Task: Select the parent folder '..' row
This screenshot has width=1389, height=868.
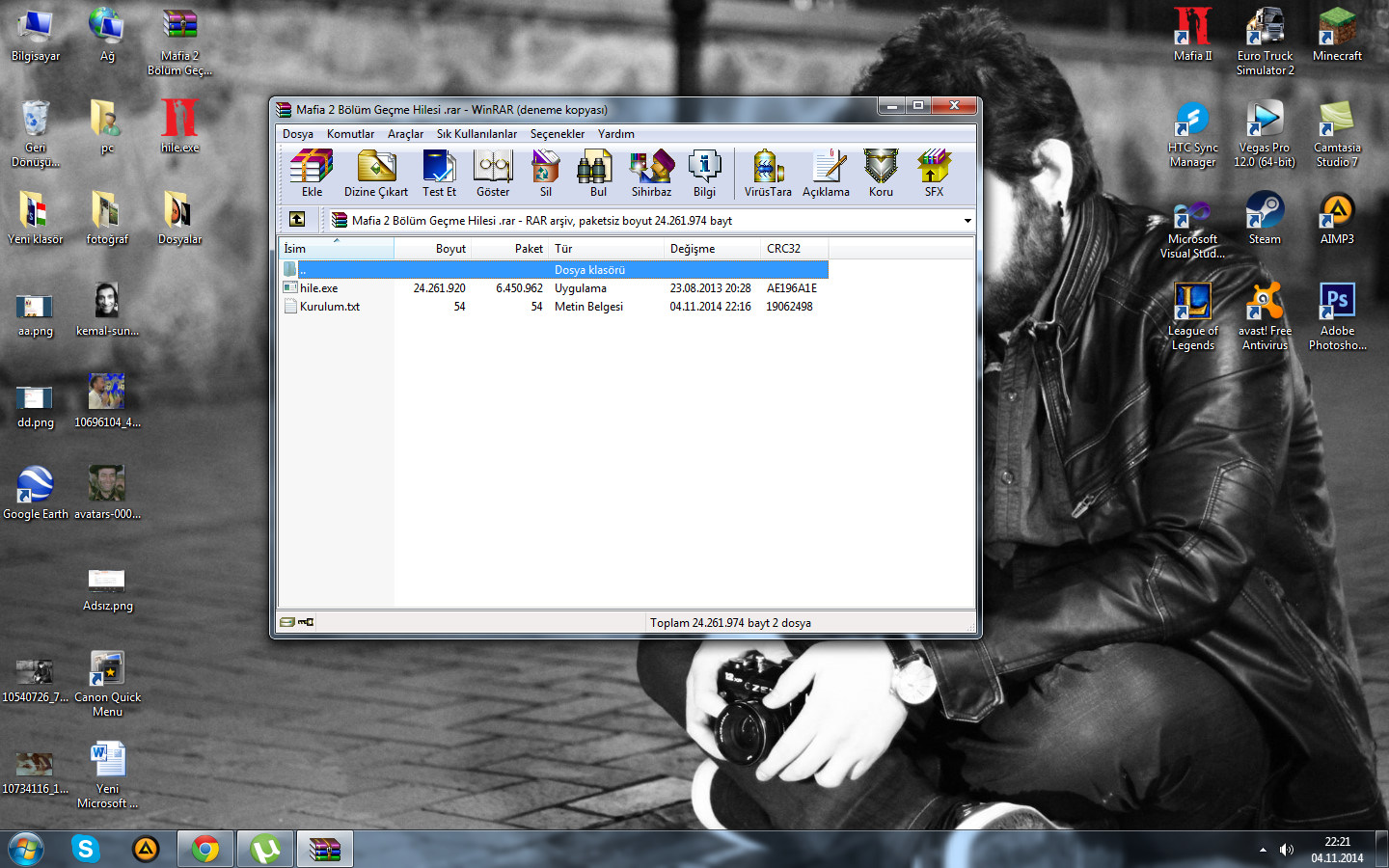Action: point(554,270)
